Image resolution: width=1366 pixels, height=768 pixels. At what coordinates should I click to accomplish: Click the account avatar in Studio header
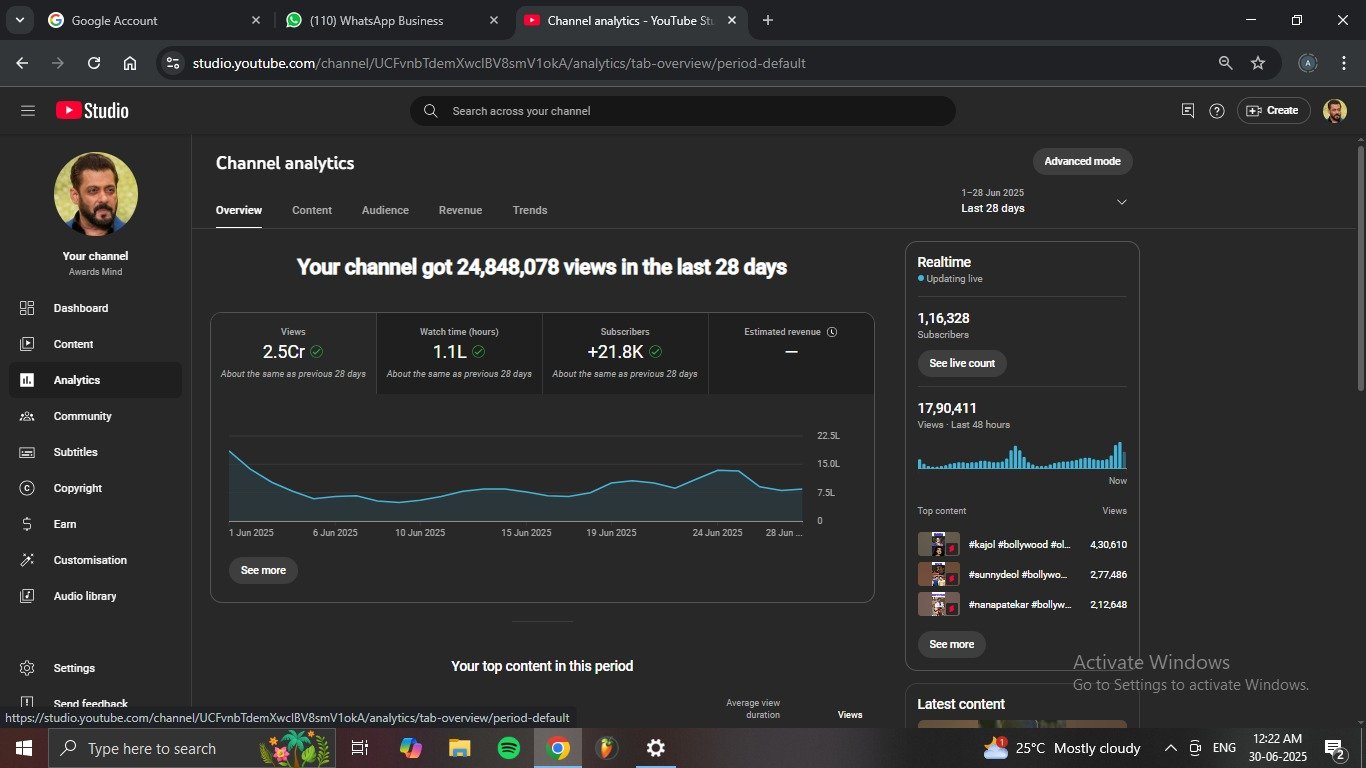[1335, 111]
